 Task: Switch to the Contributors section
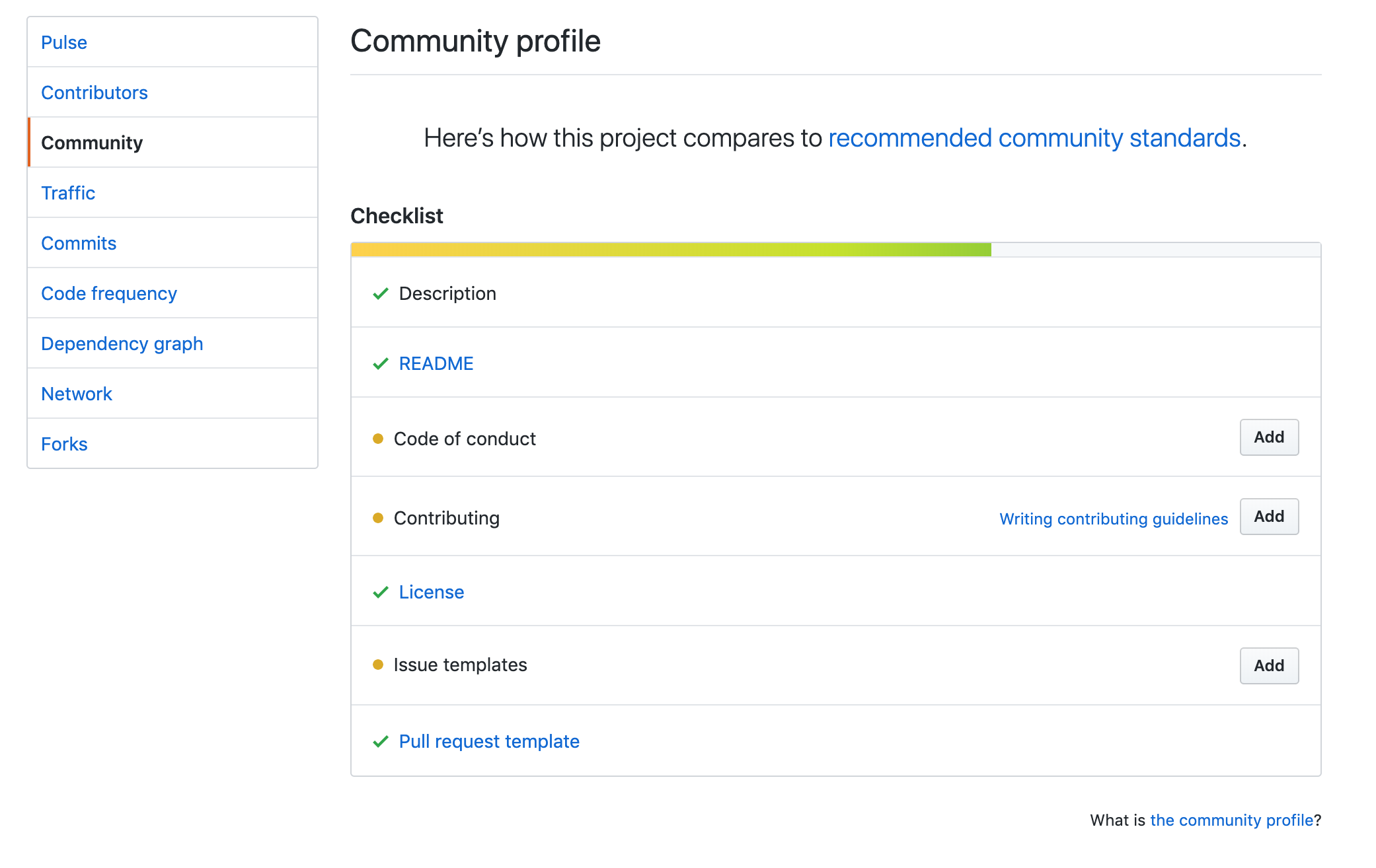[x=95, y=92]
